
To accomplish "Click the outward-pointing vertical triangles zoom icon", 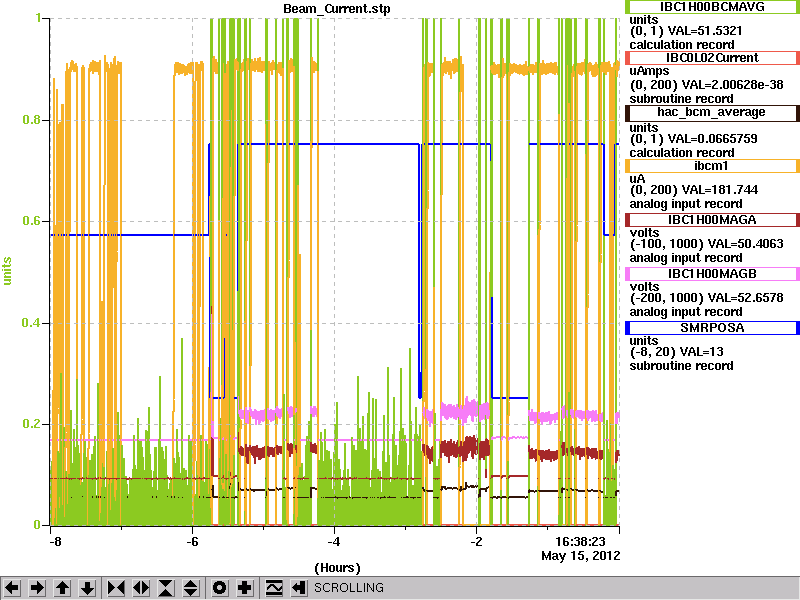I will [191, 588].
